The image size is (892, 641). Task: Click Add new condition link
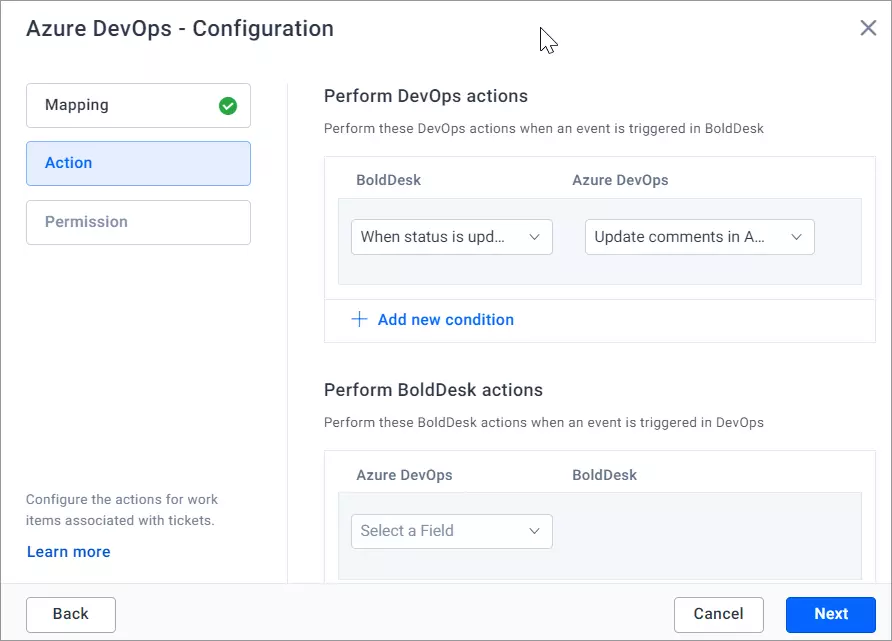(445, 320)
